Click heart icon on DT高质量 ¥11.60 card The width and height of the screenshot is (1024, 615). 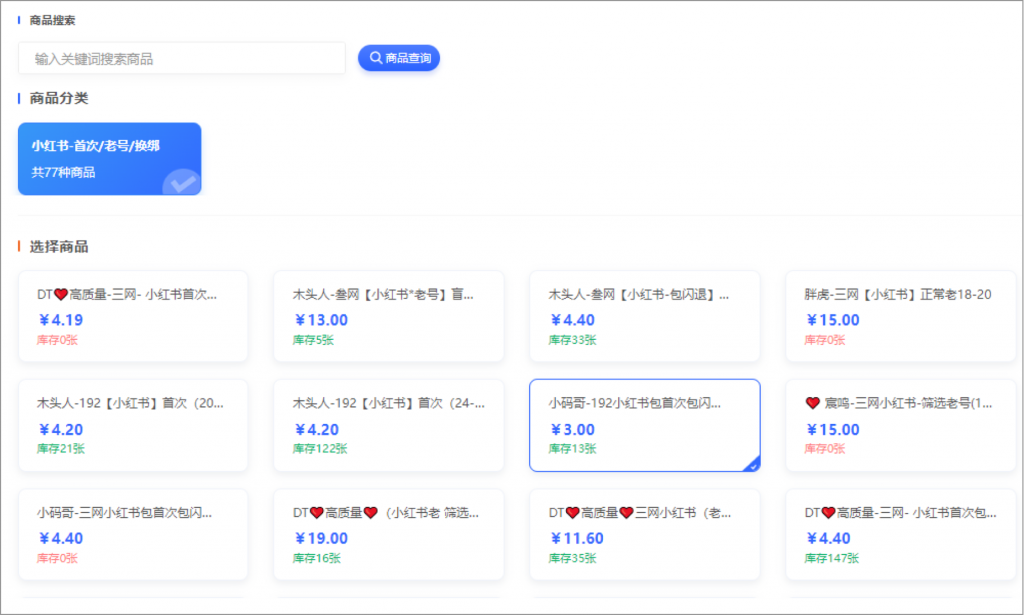click(573, 513)
